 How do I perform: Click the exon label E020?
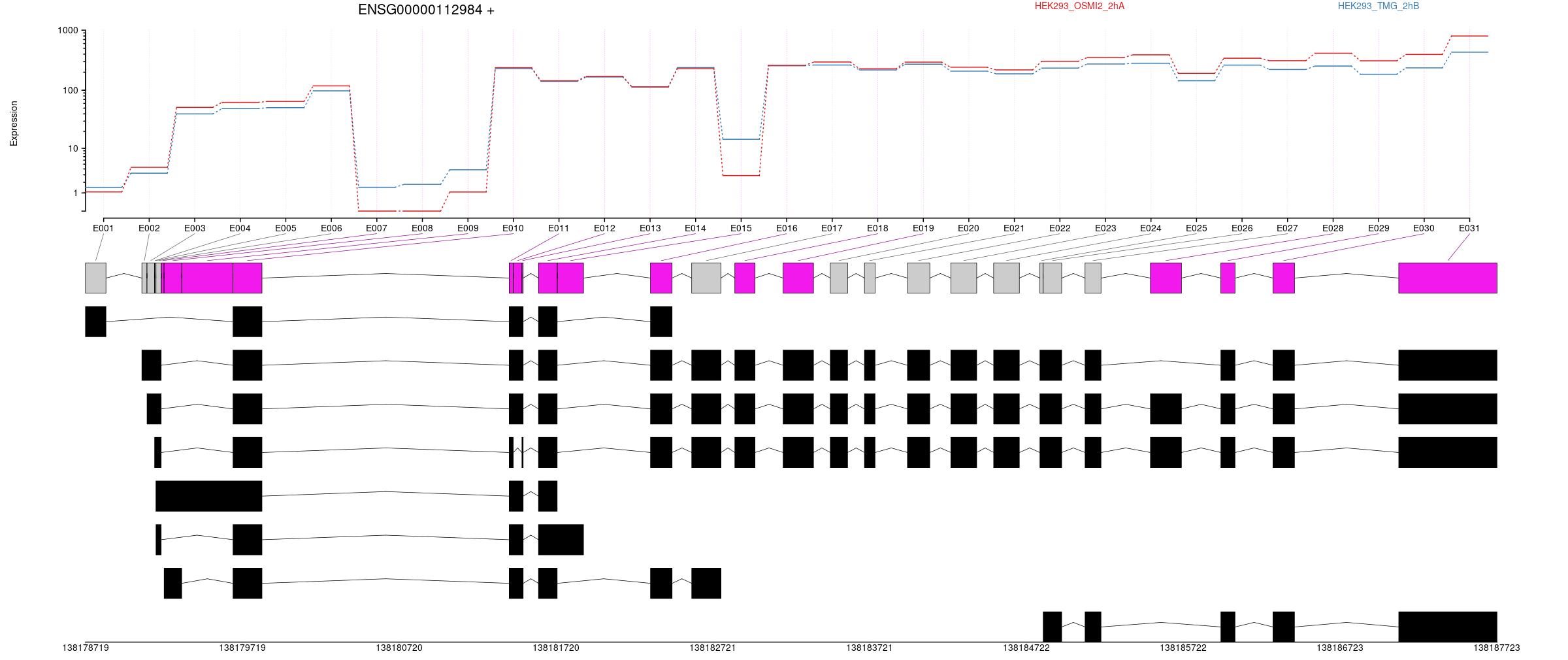coord(968,228)
